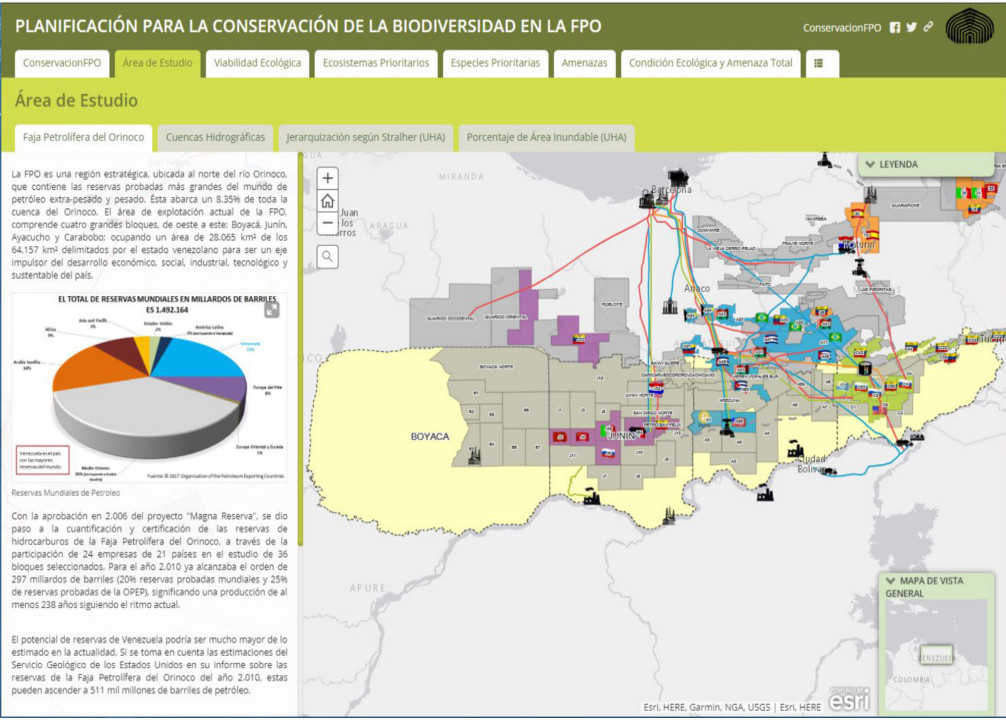Share the story on Twitter

click(912, 28)
